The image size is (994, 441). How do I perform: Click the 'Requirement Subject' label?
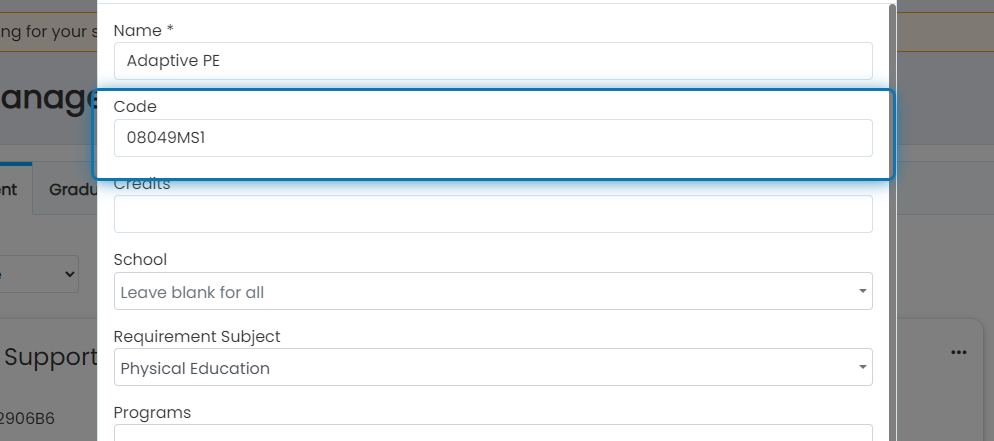(197, 336)
